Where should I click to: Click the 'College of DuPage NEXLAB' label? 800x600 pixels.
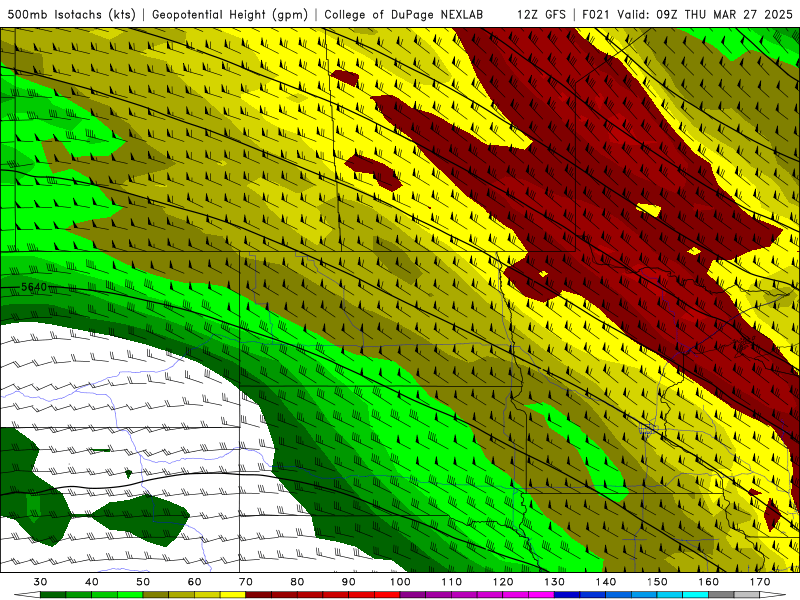tap(404, 14)
